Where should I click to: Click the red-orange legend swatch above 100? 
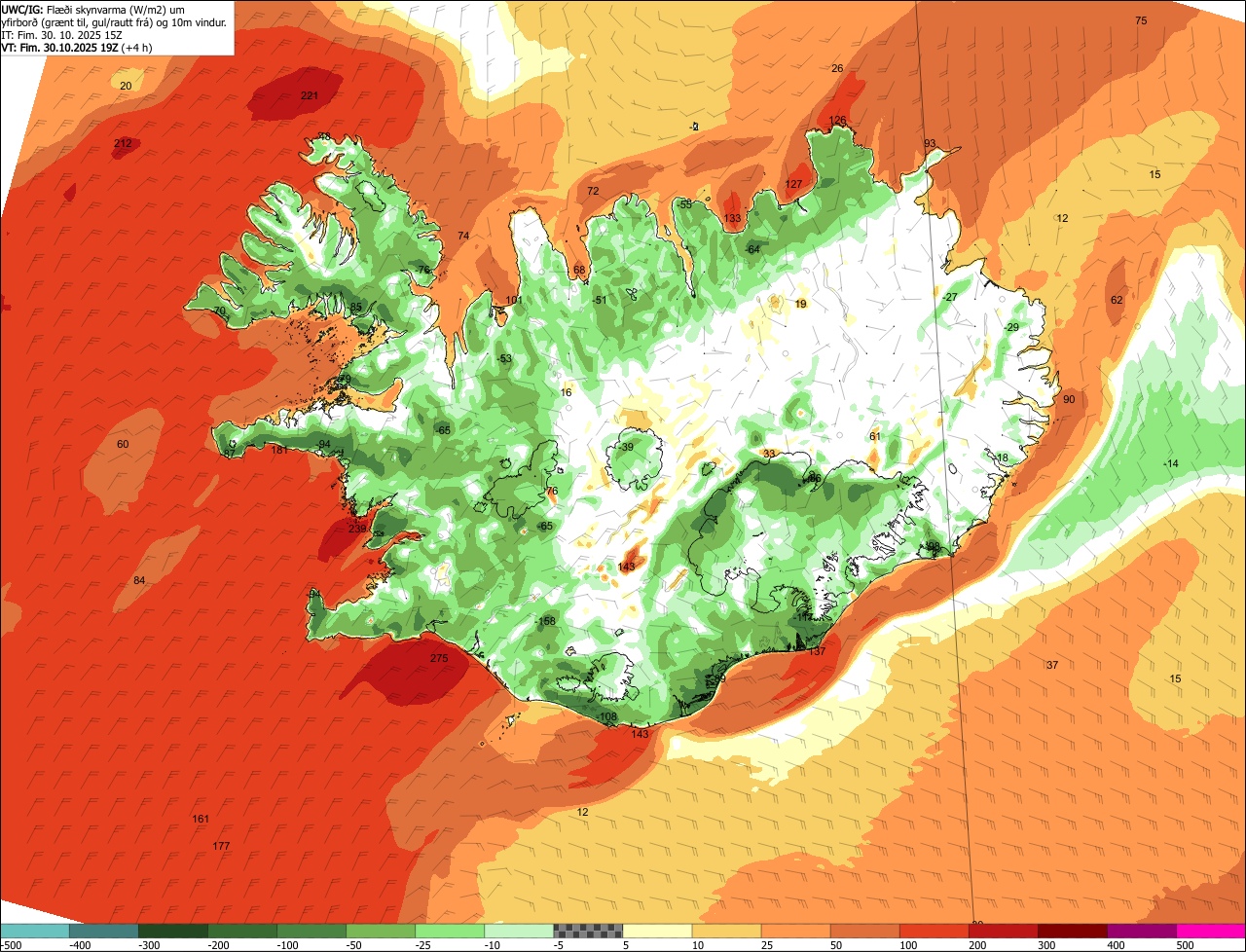[934, 931]
